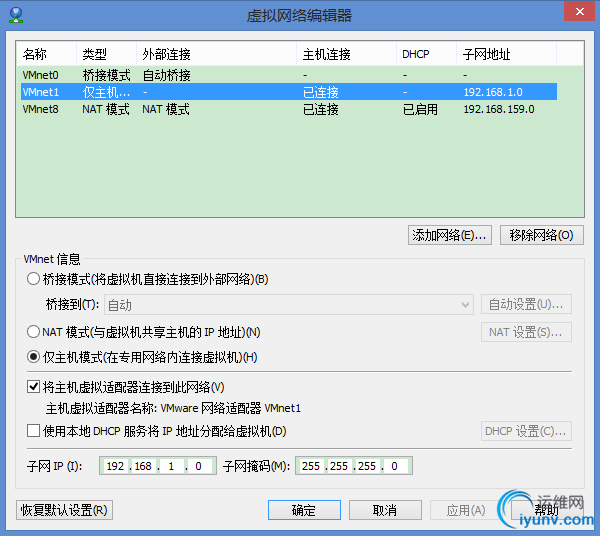The width and height of the screenshot is (600, 536).
Task: Select the 仅主机模式 radio button
Action: (33, 357)
